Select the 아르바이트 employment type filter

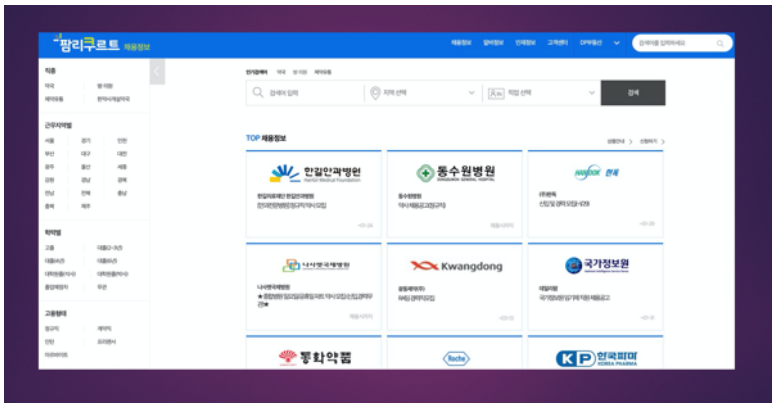[56, 355]
